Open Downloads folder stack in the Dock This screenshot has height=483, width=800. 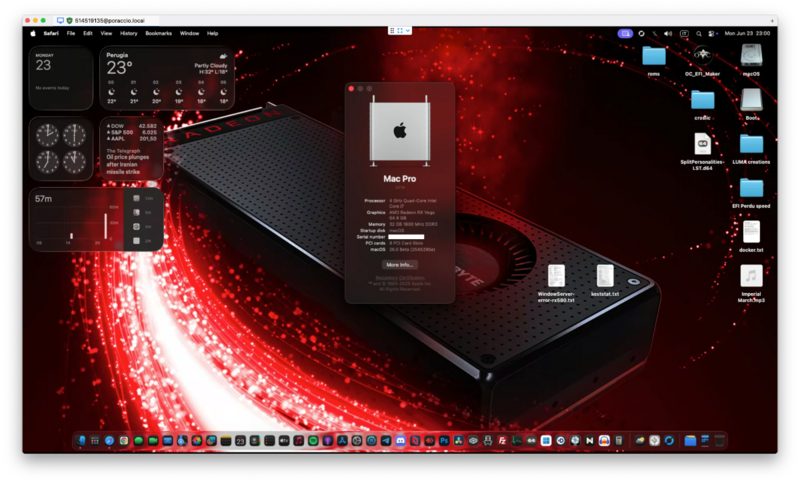tap(690, 441)
